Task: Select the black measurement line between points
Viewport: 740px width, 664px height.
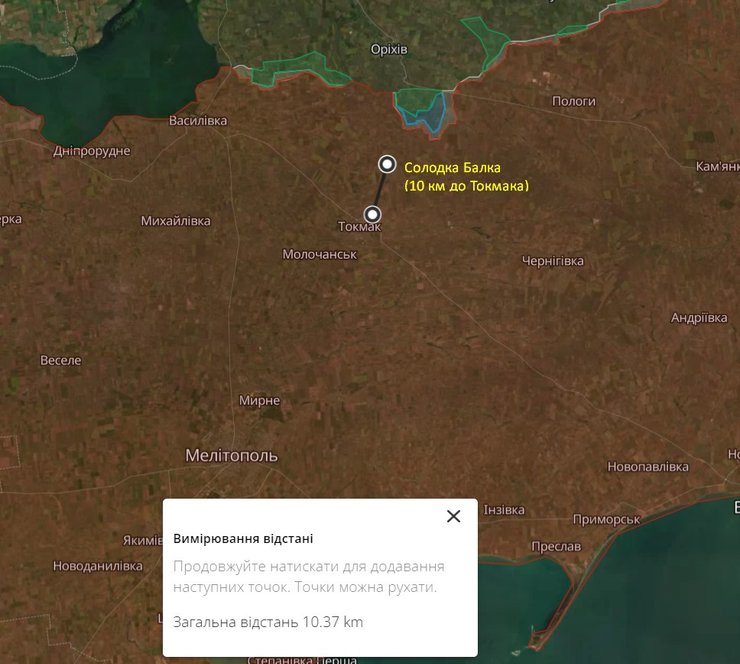Action: [x=380, y=189]
